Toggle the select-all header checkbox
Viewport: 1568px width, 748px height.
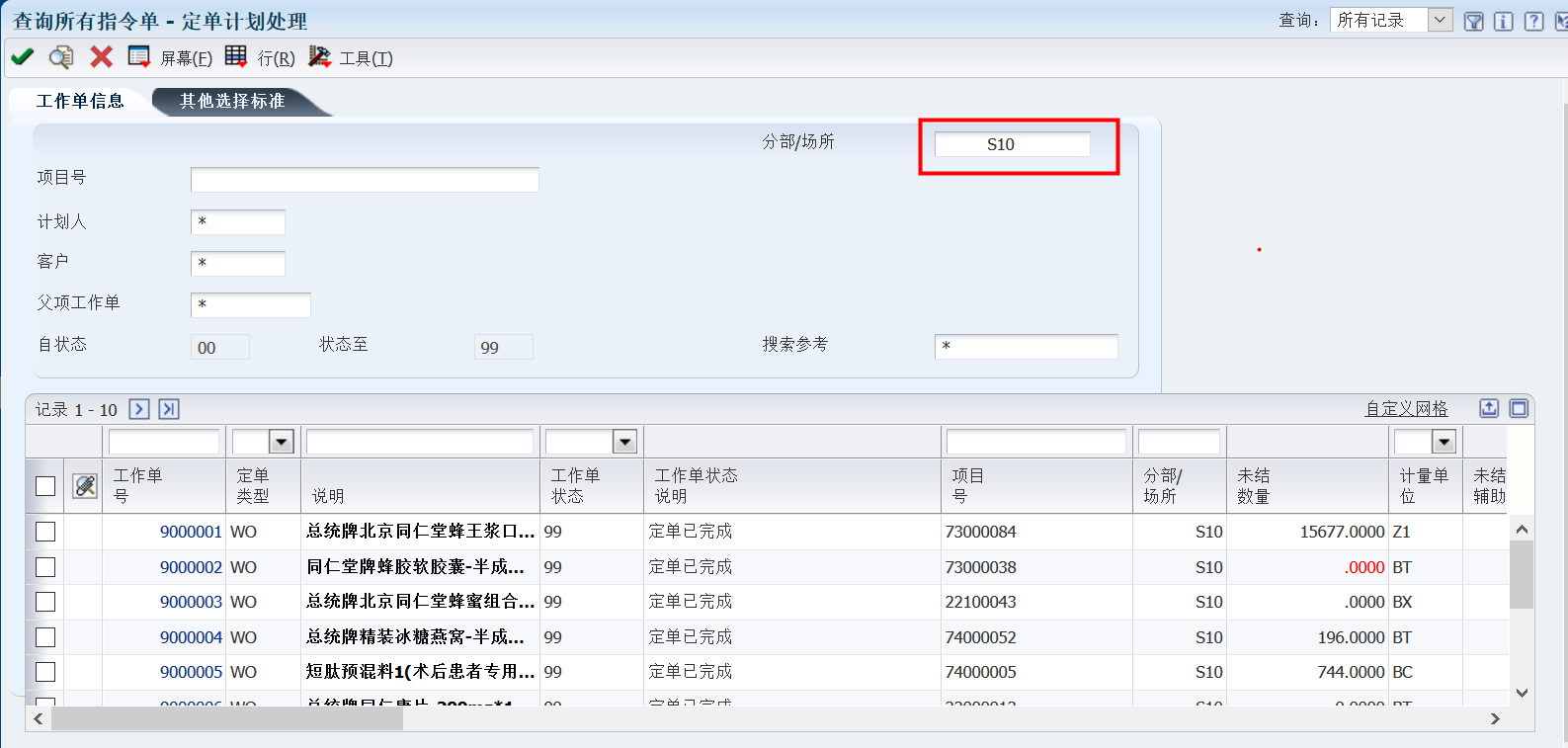click(x=45, y=486)
